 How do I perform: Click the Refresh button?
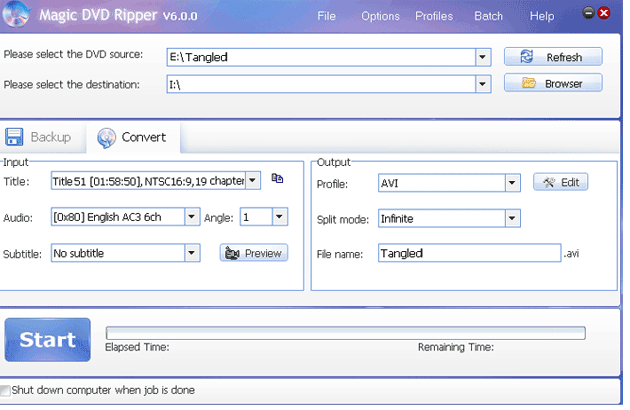pos(553,57)
